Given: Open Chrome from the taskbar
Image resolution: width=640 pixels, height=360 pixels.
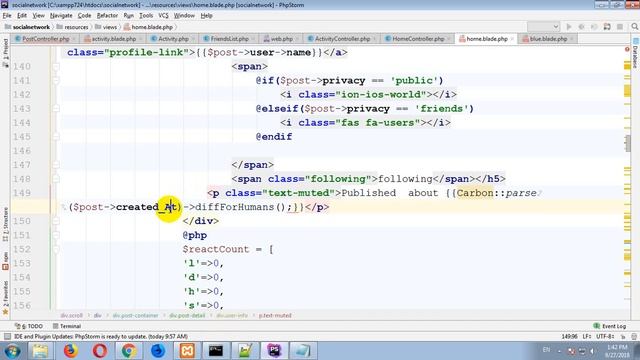Looking at the screenshot, I should point(129,351).
